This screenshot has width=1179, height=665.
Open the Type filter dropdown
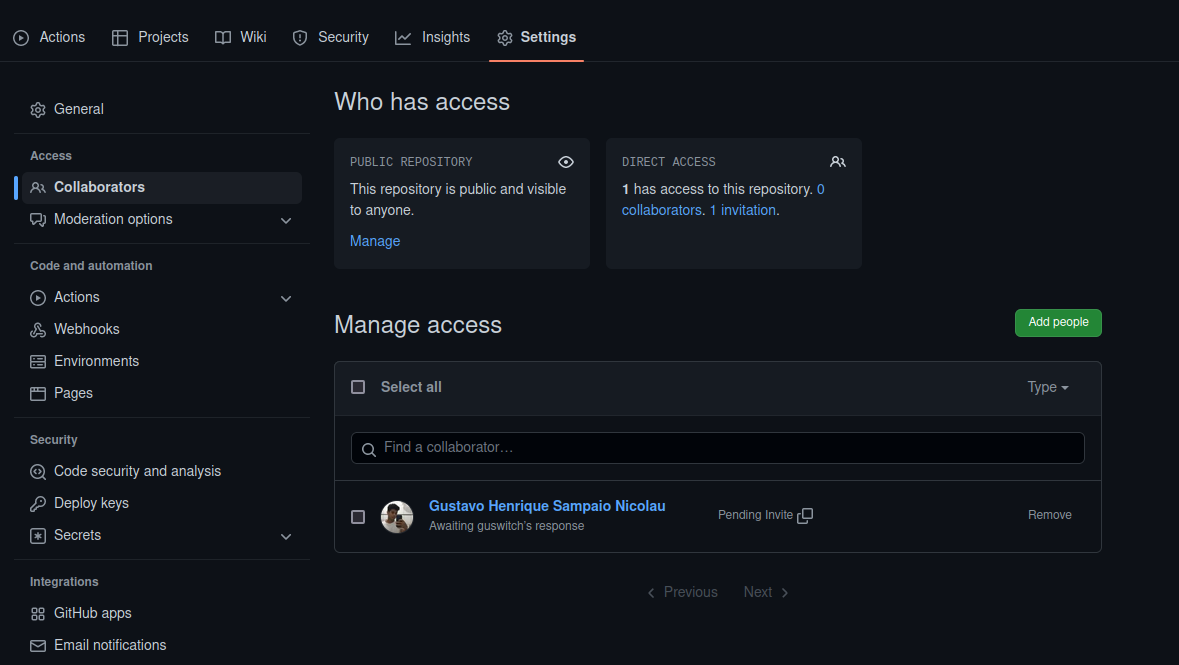(1047, 387)
